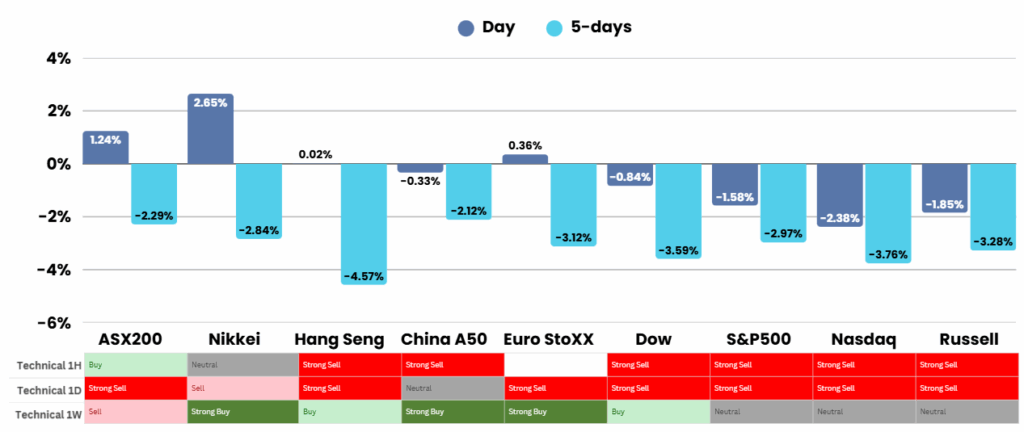Select the Dow -3.59% five-day bar
The image size is (1024, 432).
[x=679, y=210]
